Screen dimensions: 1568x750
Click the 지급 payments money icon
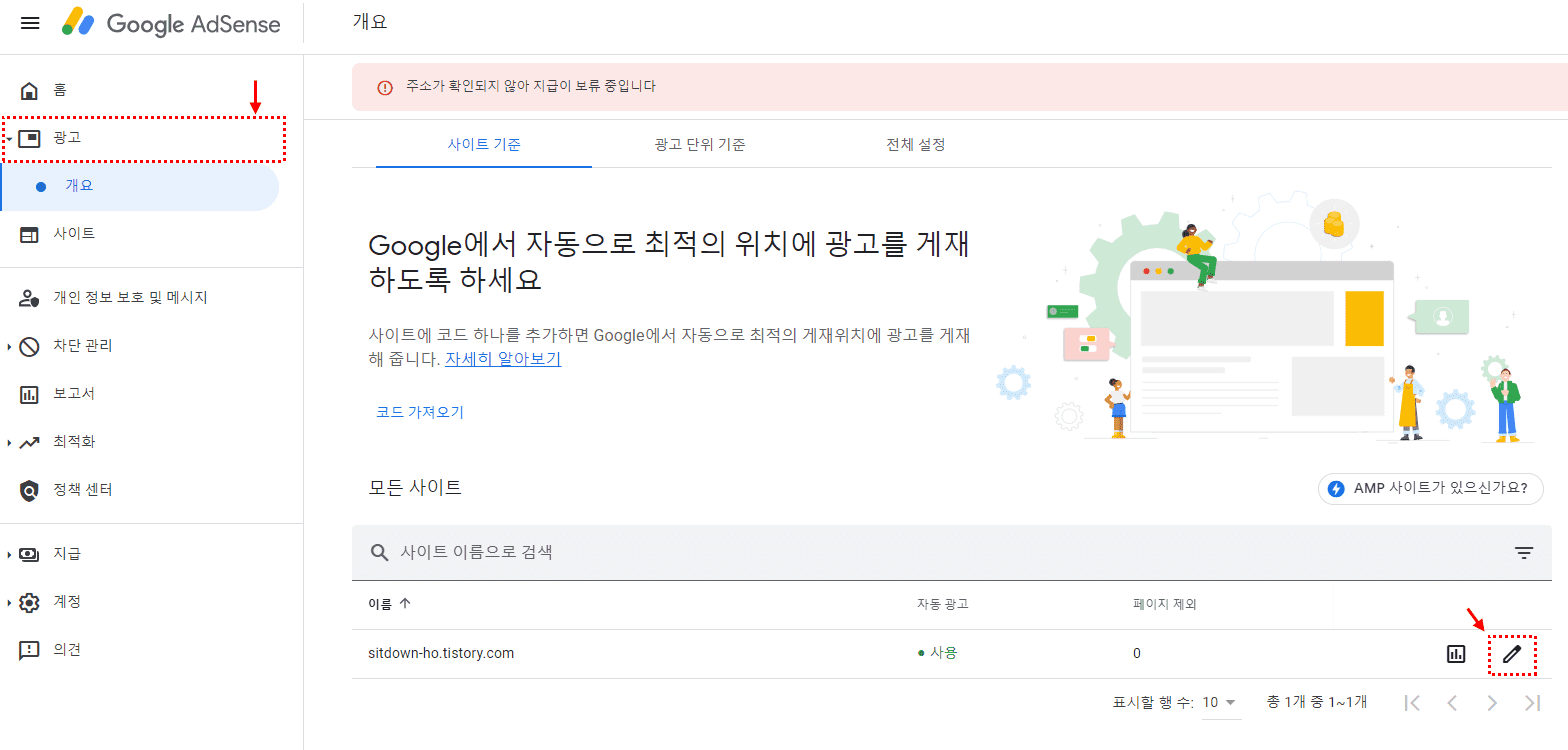pos(30,554)
